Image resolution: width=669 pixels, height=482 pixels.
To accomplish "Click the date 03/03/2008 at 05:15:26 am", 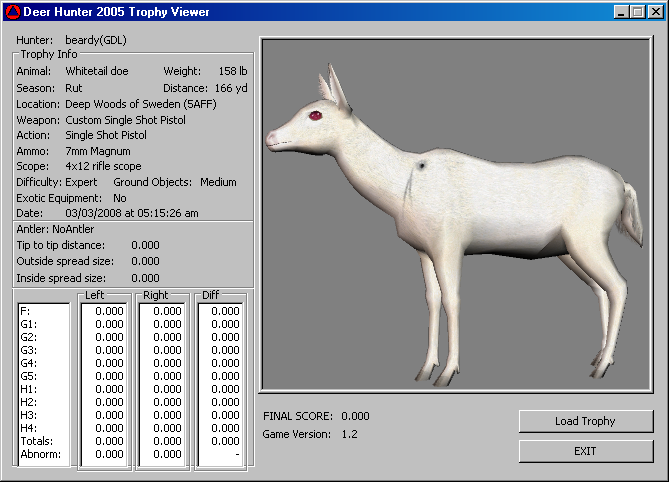I will click(132, 213).
